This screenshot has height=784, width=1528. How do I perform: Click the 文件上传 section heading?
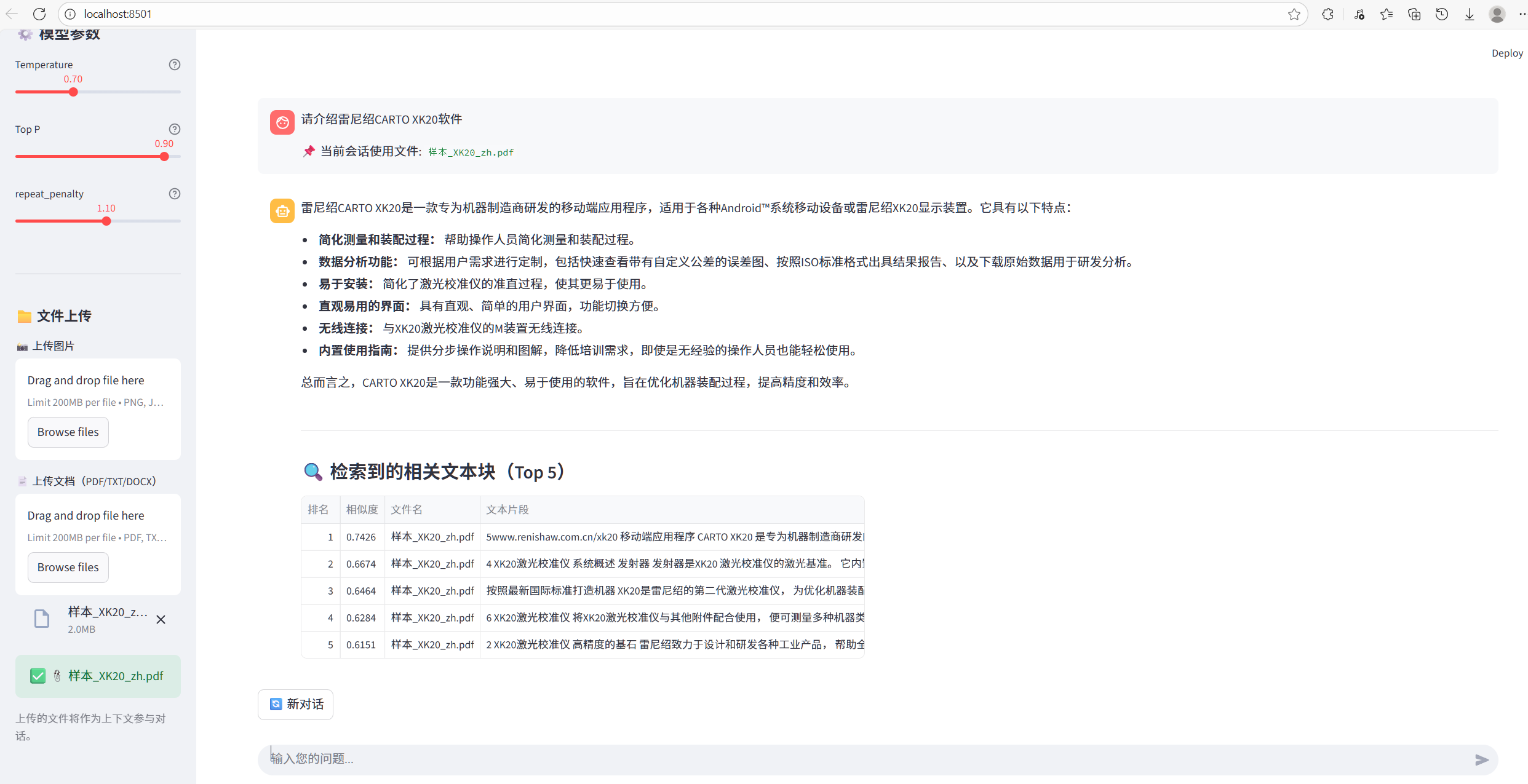(64, 316)
